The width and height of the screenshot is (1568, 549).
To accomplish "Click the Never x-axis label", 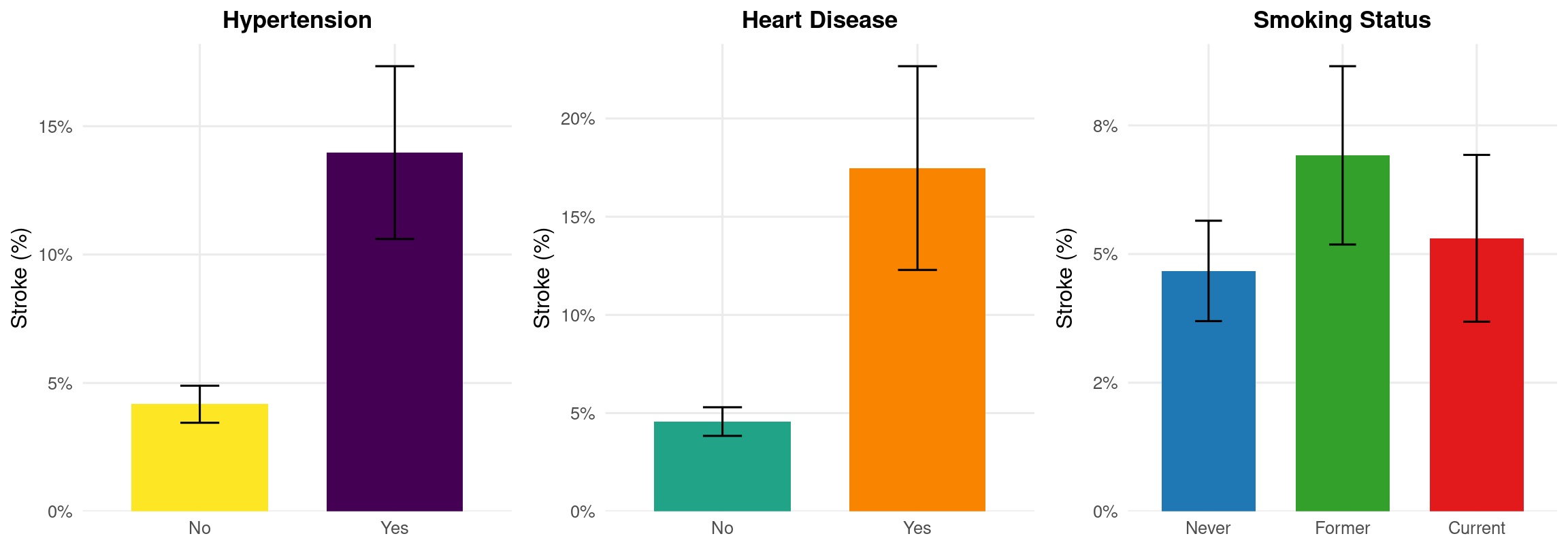I will point(1208,528).
